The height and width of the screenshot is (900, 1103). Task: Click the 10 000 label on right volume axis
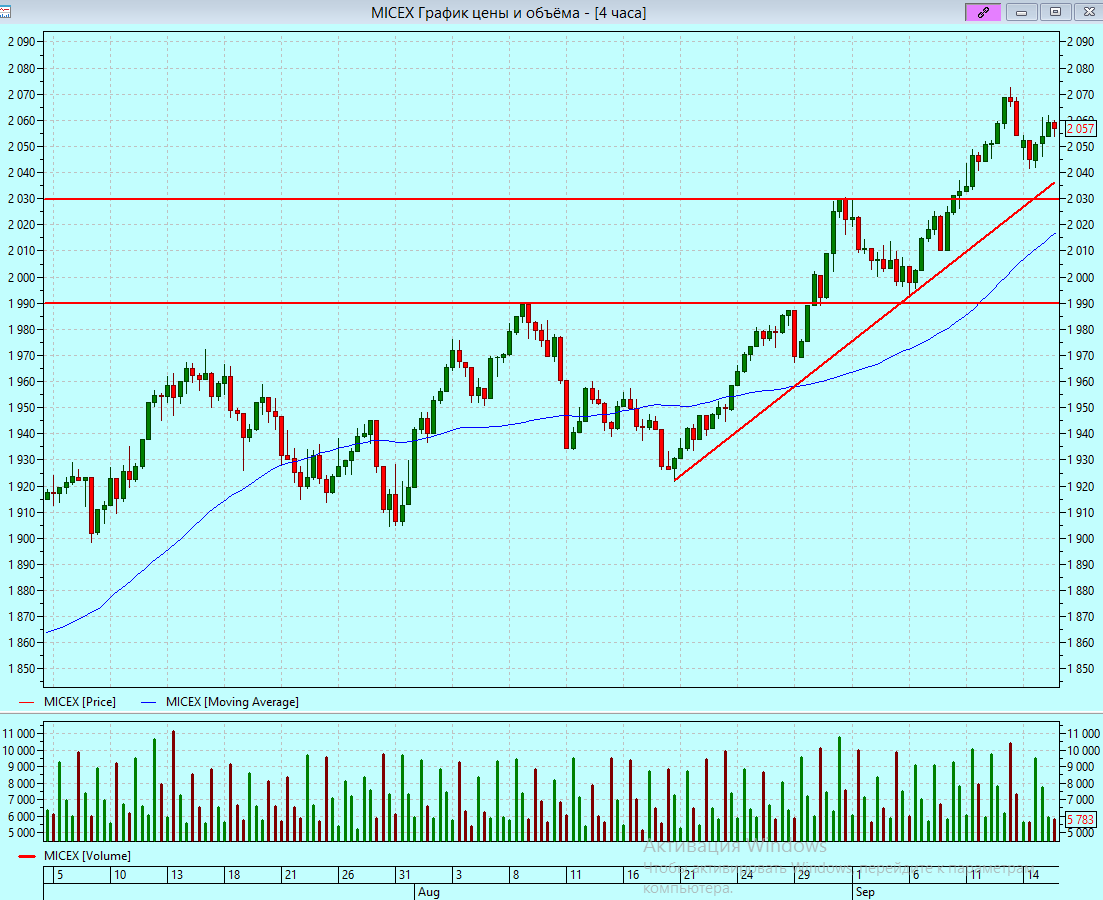point(1083,750)
